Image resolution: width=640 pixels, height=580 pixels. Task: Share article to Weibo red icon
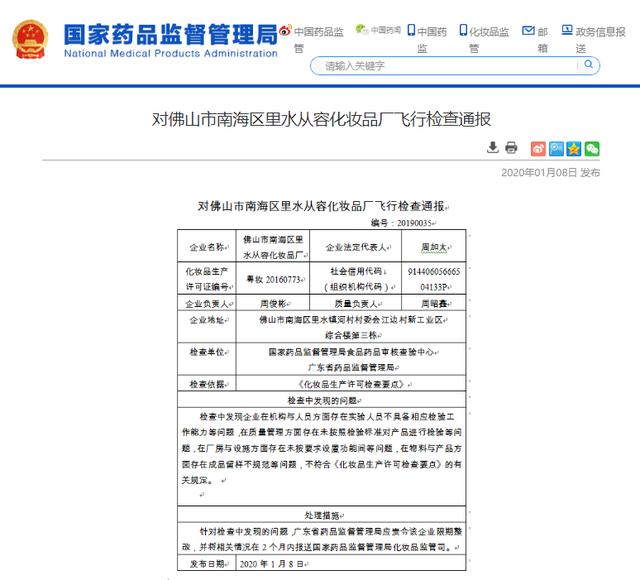[538, 149]
